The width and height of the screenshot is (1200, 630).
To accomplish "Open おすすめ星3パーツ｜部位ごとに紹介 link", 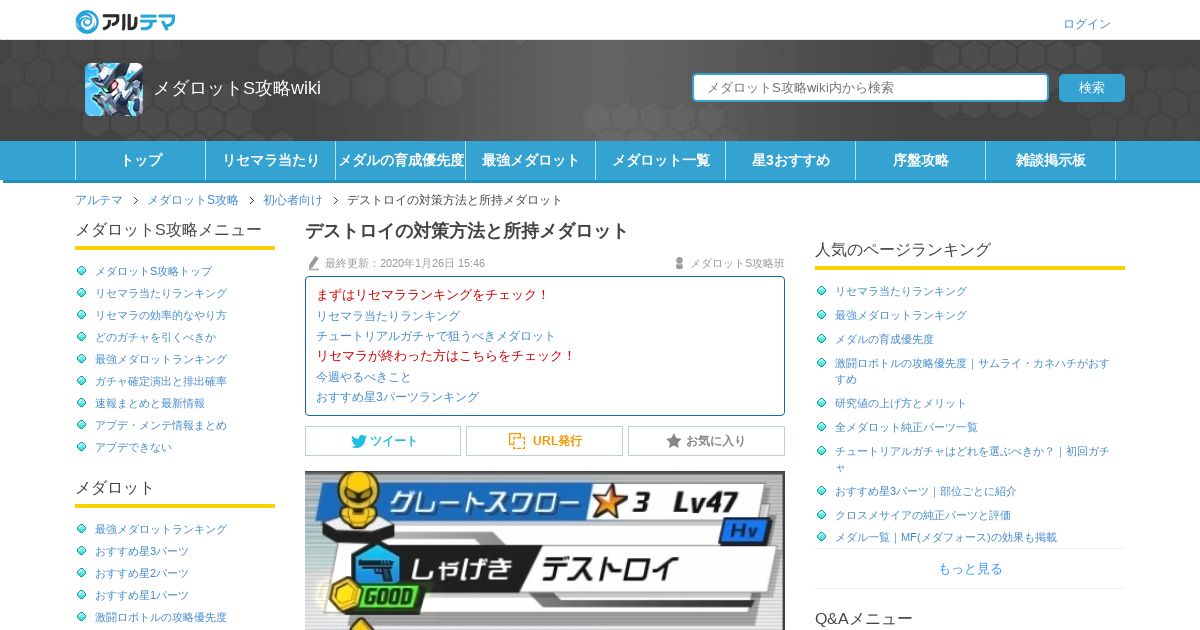I will pyautogui.click(x=926, y=491).
